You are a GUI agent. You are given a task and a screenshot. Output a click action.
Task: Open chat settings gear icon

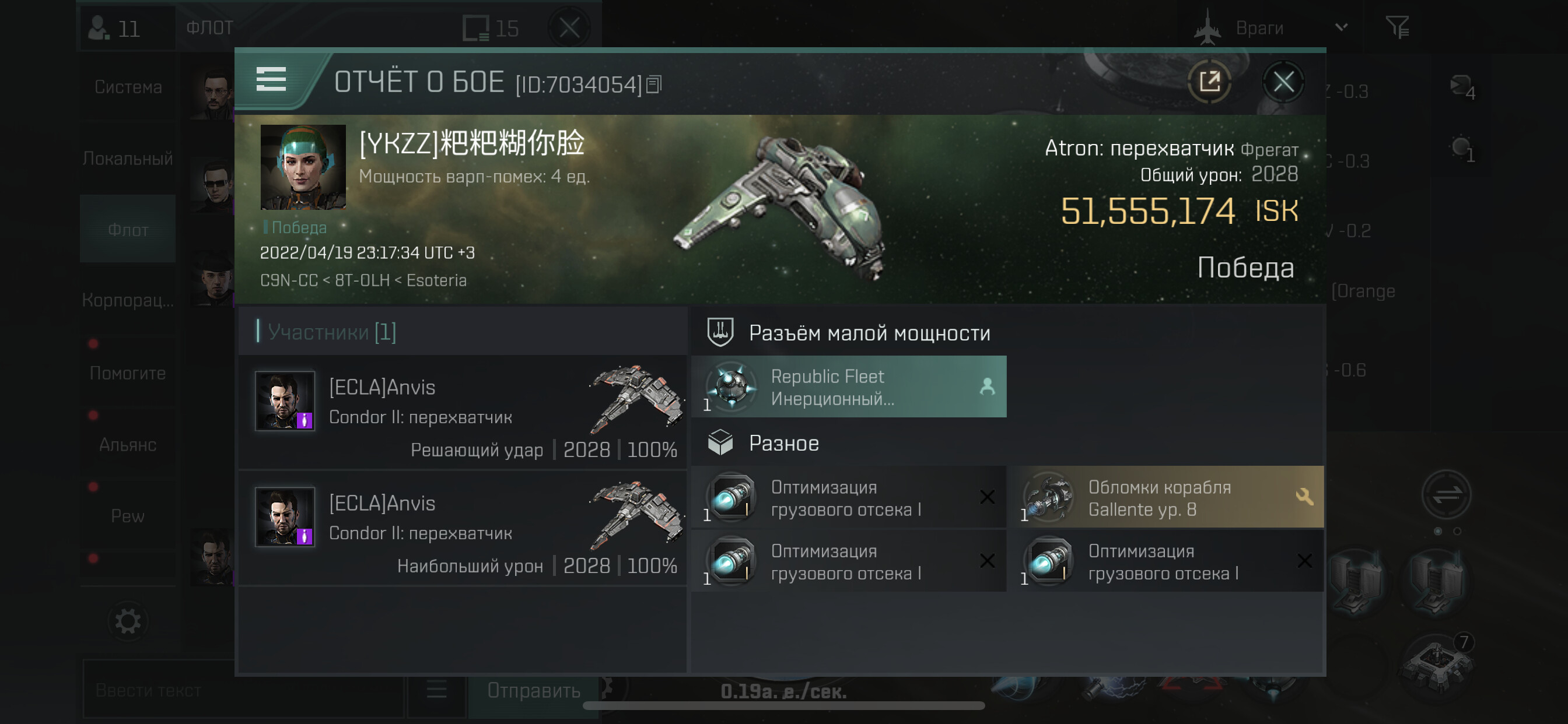pos(128,621)
